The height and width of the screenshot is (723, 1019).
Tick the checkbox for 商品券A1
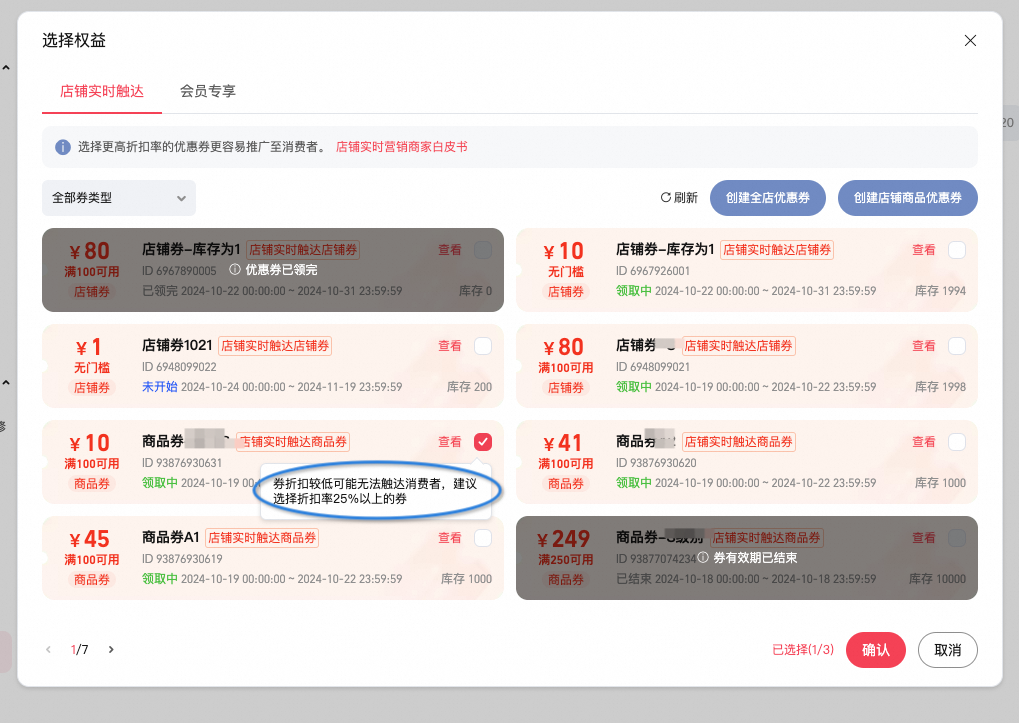[483, 538]
